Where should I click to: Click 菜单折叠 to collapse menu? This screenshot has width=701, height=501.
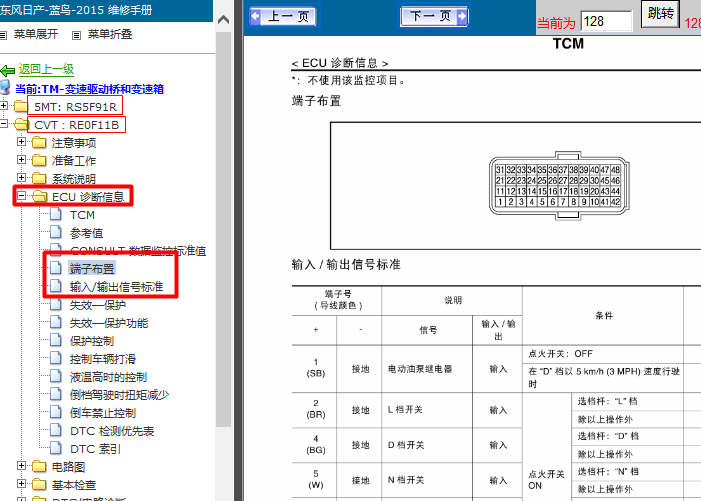[x=110, y=34]
